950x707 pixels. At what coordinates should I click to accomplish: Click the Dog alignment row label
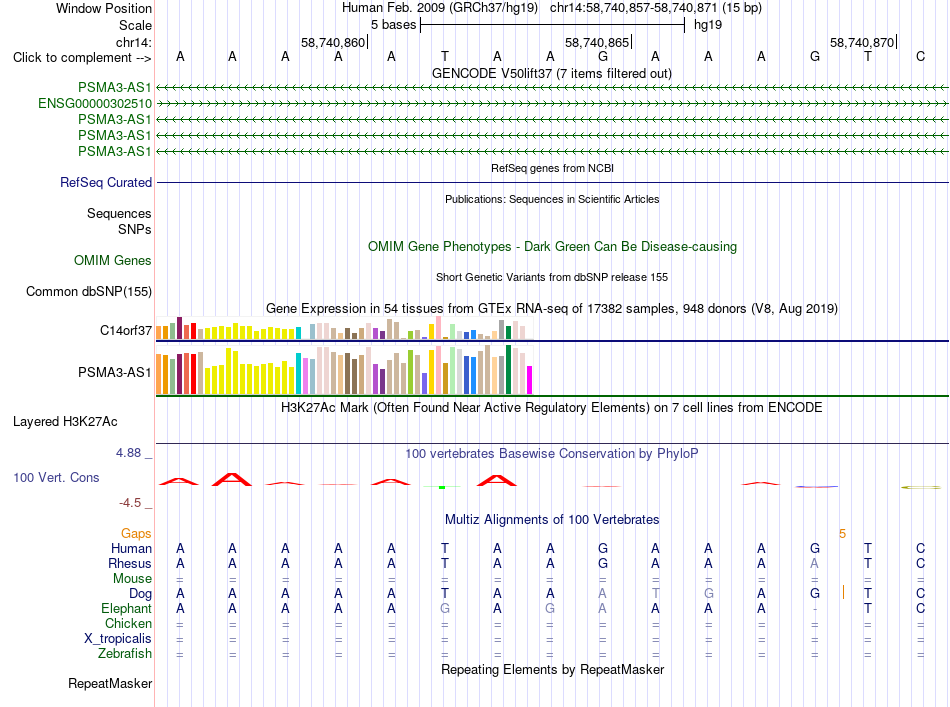coord(141,594)
